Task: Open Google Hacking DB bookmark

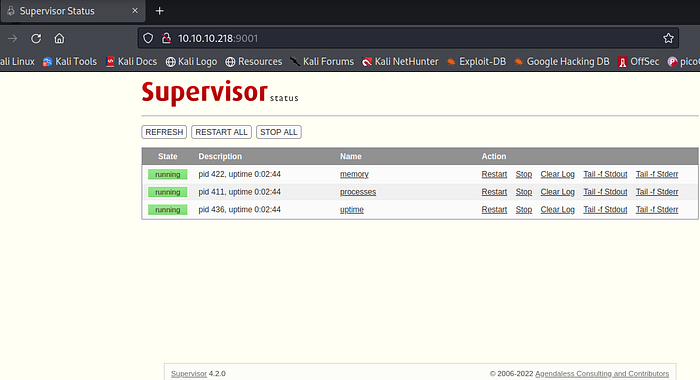Action: point(562,62)
